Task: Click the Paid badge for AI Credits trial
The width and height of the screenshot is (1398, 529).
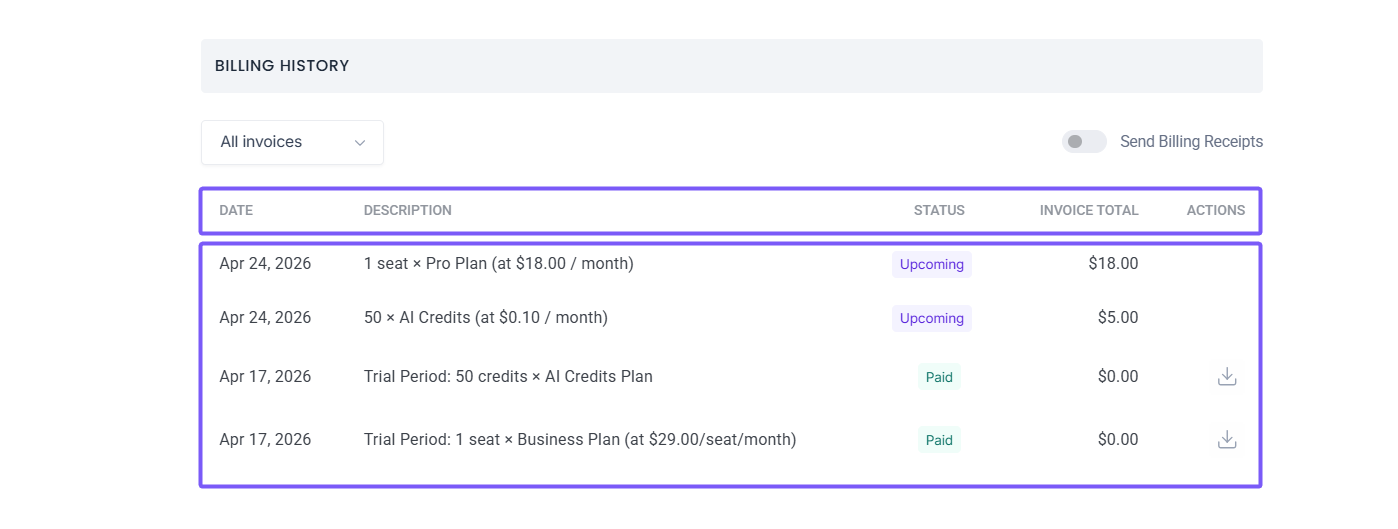Action: [939, 377]
